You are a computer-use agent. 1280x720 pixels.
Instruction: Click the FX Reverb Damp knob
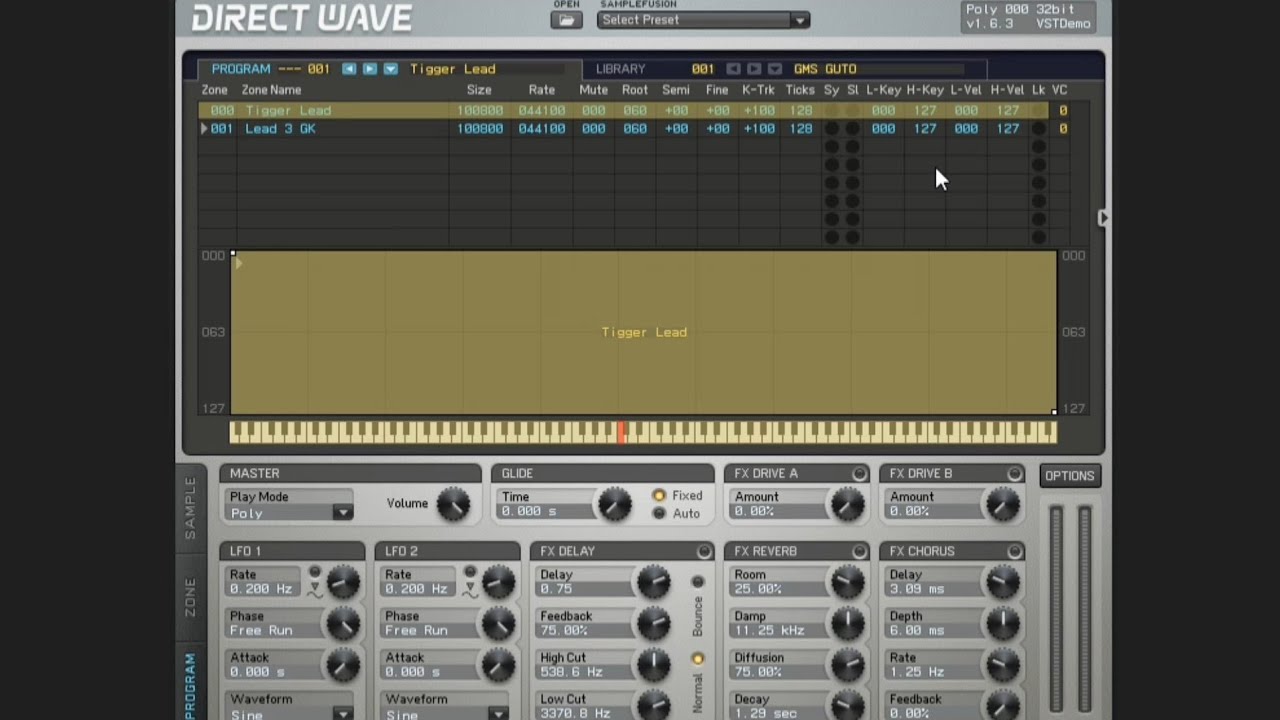tap(847, 623)
